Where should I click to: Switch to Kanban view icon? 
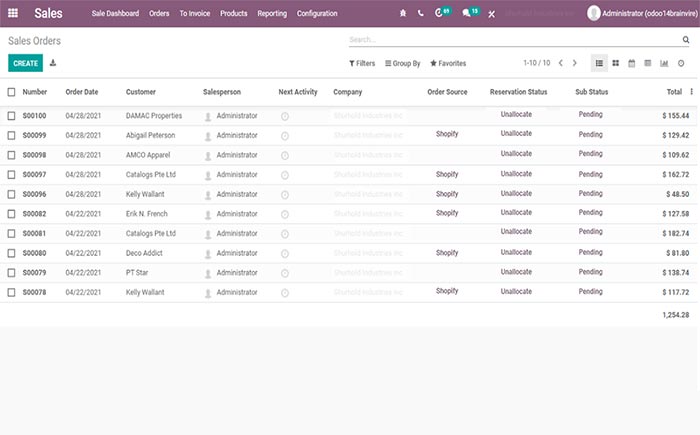(615, 63)
